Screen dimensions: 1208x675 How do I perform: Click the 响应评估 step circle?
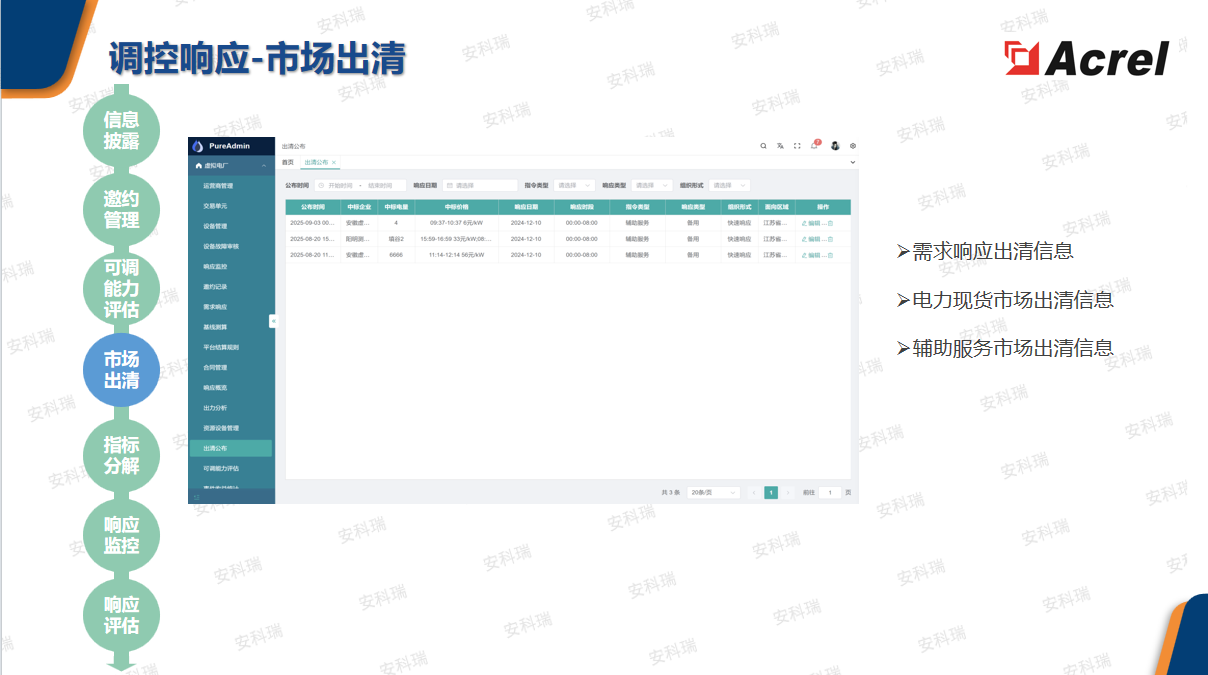121,615
